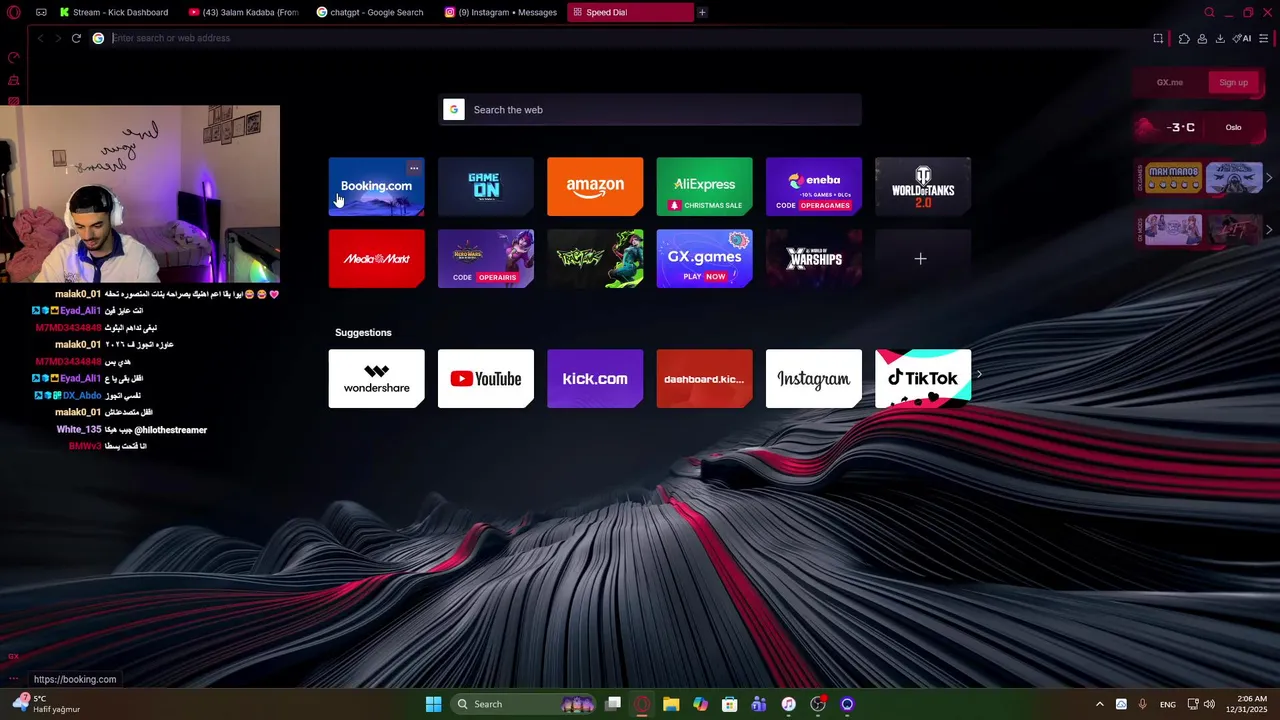Click the Windows taskbar Search box
Viewport: 1280px width, 720px height.
(523, 704)
